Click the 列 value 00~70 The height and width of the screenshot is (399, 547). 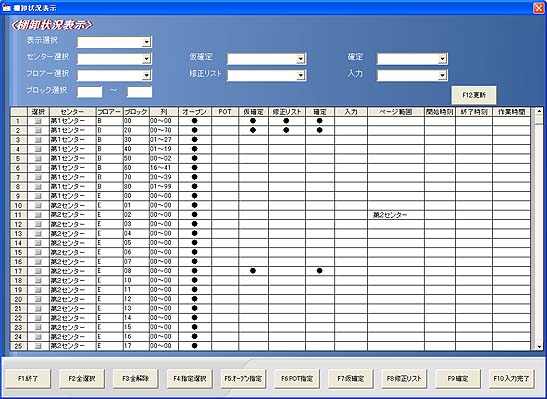(x=161, y=130)
